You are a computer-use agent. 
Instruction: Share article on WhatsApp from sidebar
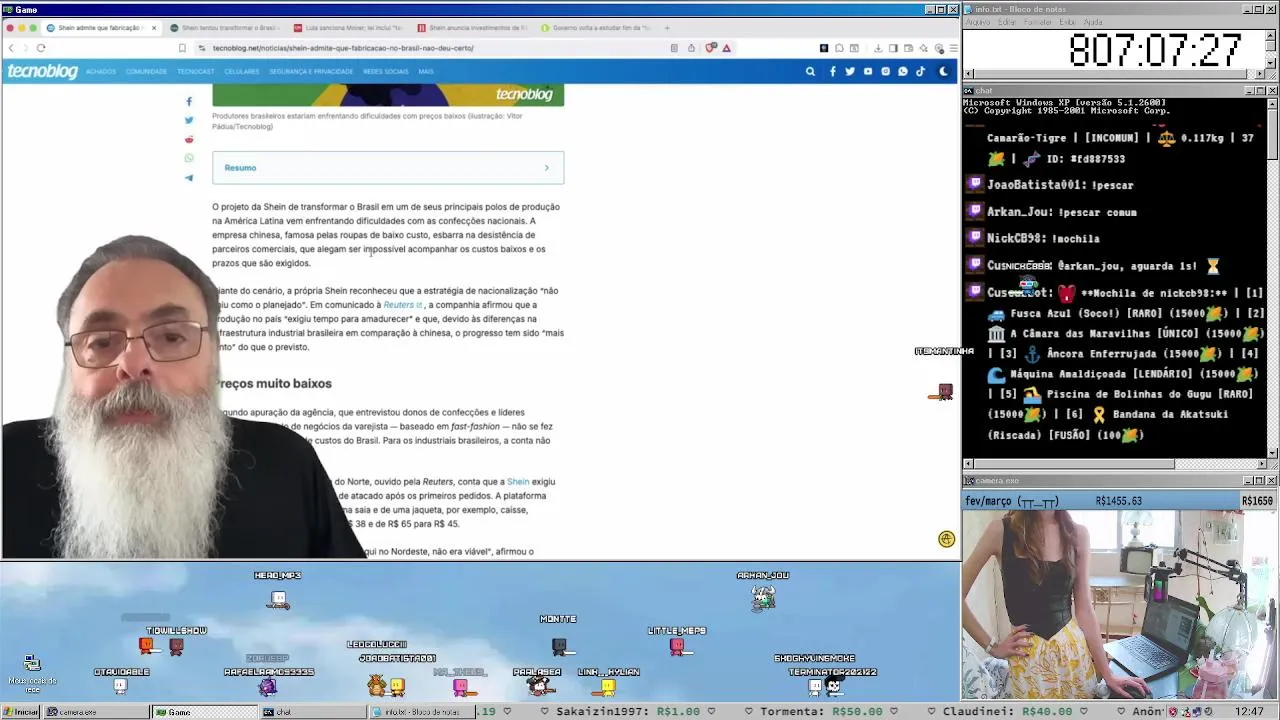pyautogui.click(x=189, y=158)
